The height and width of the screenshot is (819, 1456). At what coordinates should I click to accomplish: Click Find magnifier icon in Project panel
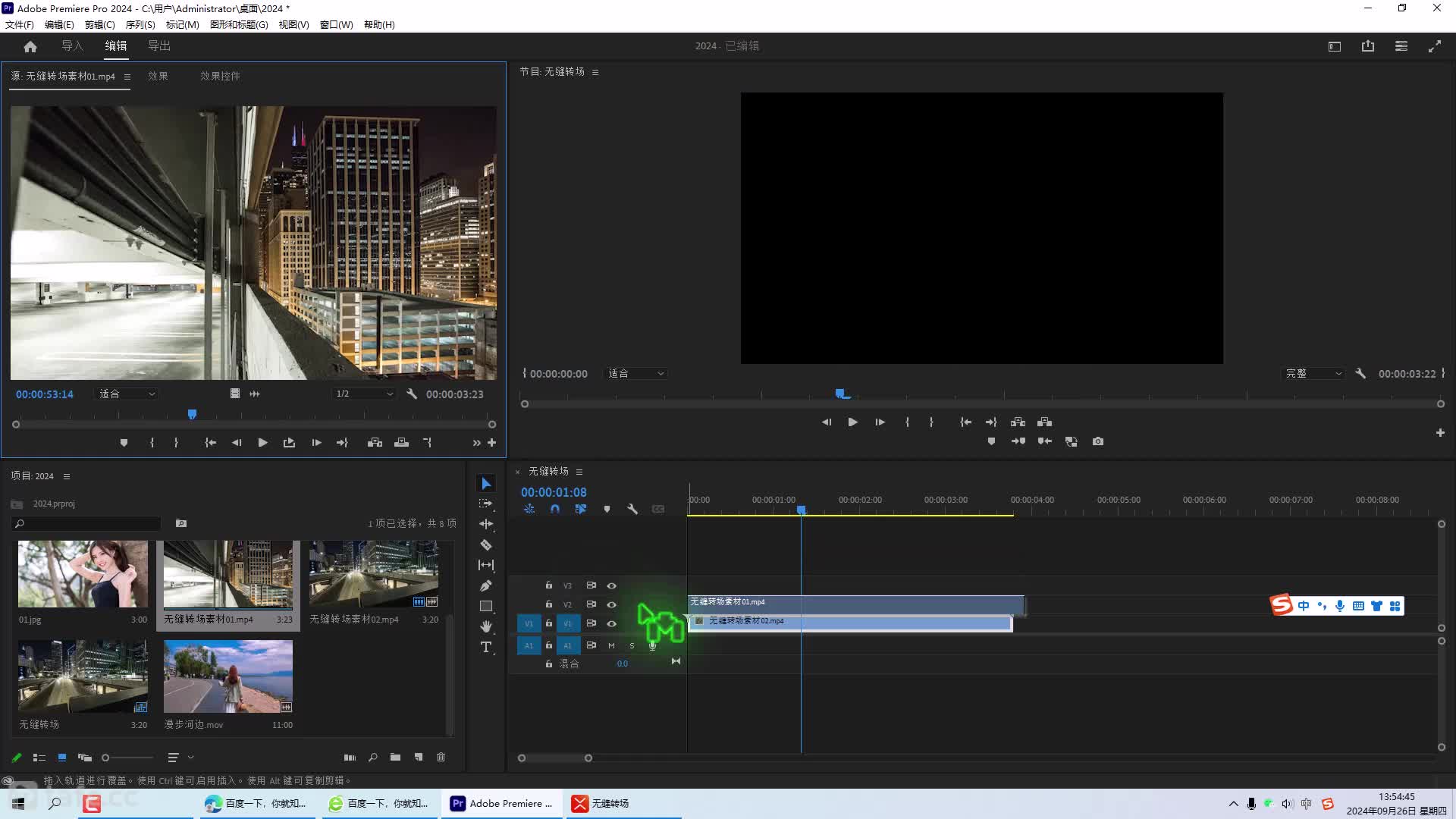372,757
